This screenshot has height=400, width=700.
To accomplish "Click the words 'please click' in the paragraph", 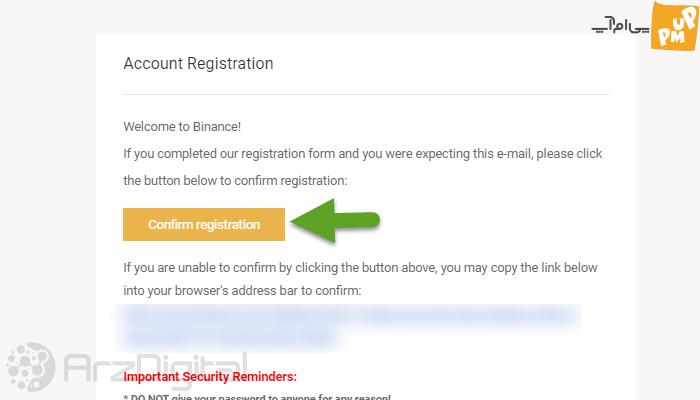I will pyautogui.click(x=569, y=154).
